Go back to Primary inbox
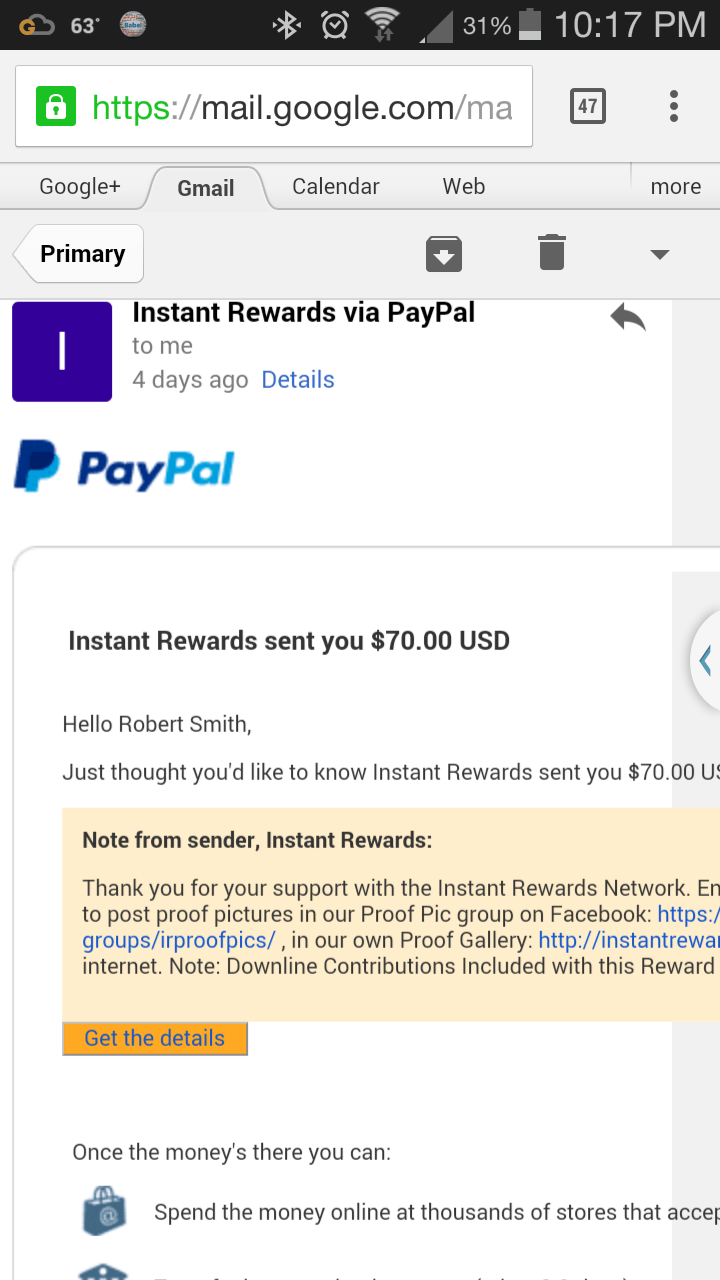This screenshot has height=1280, width=720. pyautogui.click(x=79, y=254)
